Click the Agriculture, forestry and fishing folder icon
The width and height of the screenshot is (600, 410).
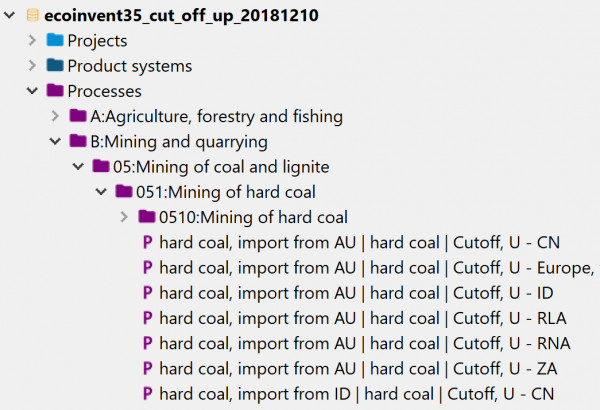tap(78, 116)
